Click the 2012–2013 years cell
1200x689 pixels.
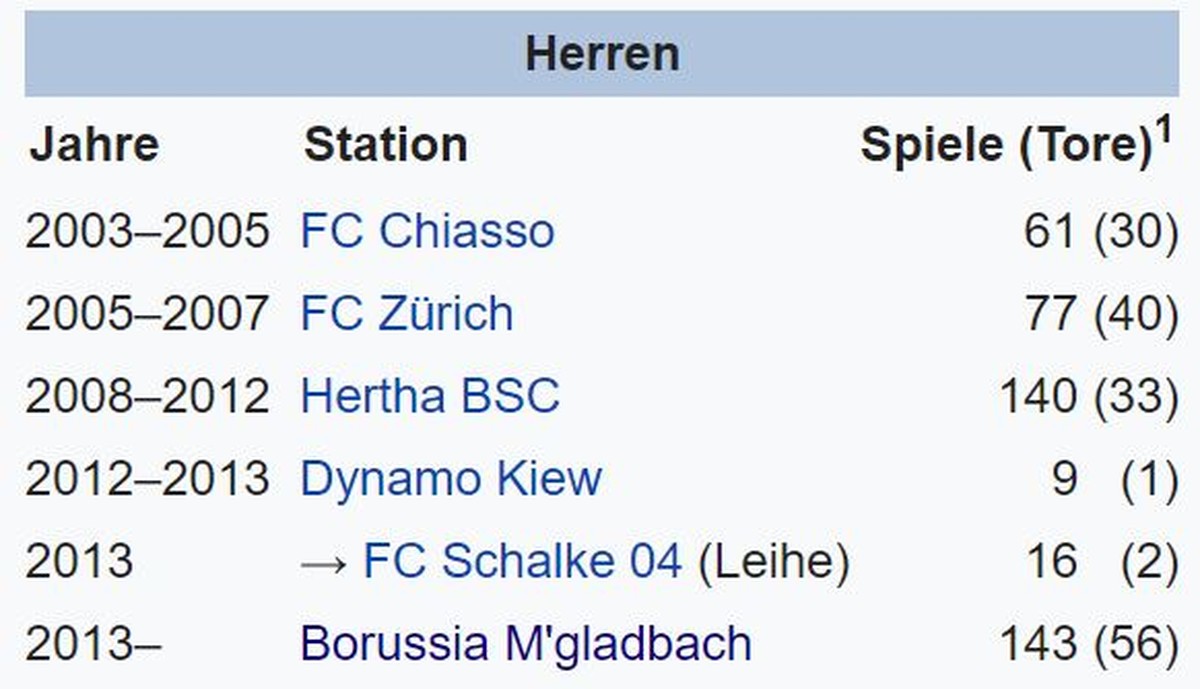point(147,480)
